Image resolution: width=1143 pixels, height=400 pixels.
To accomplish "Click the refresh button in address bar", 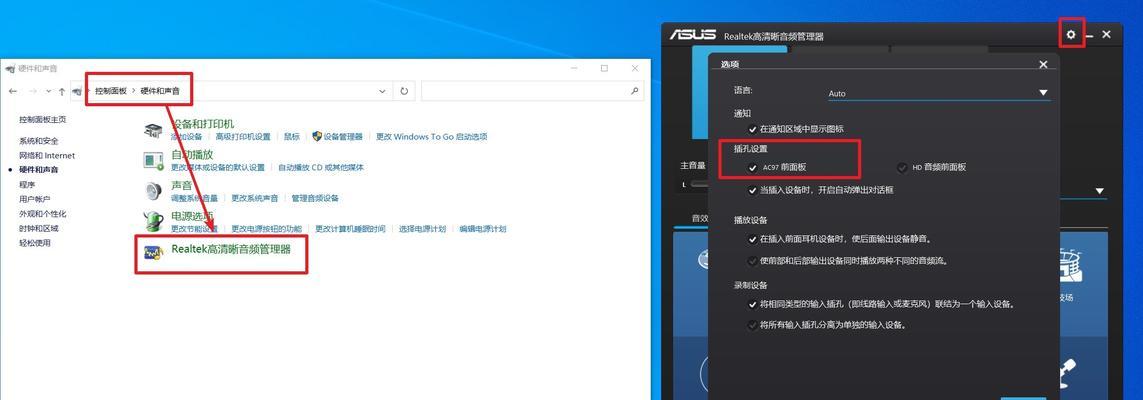I will tap(404, 91).
